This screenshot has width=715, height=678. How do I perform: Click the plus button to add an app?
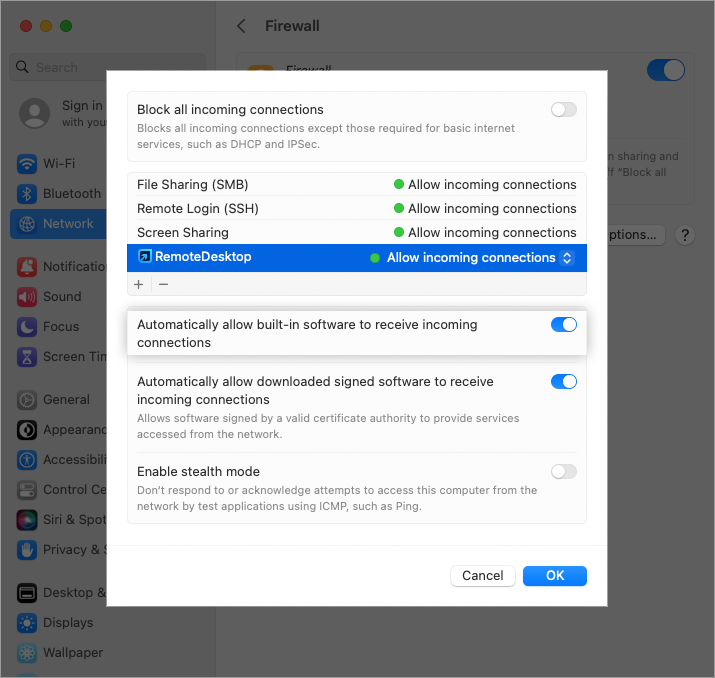pyautogui.click(x=139, y=284)
